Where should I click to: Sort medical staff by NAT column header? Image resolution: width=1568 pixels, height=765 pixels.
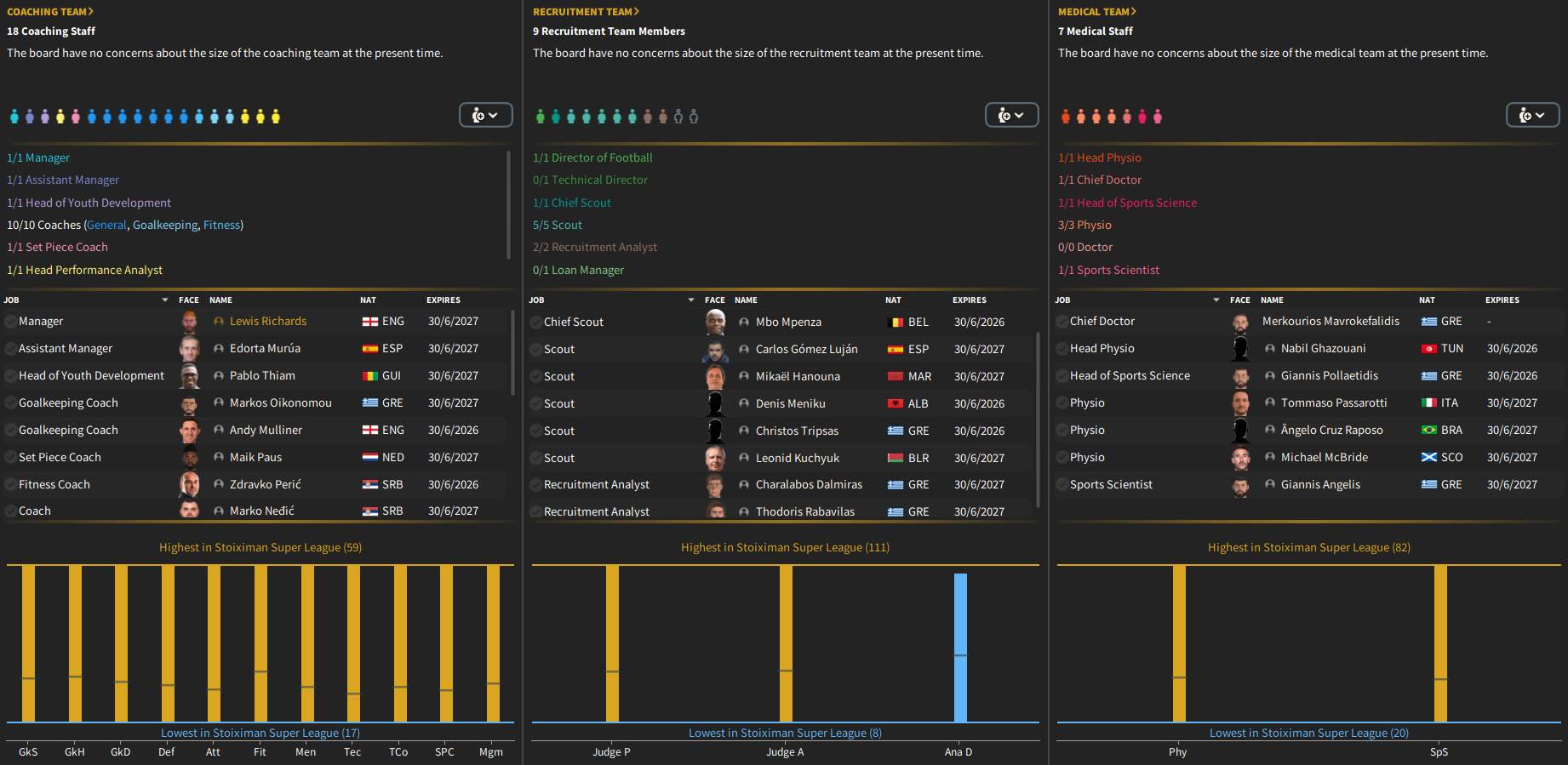(x=1427, y=300)
